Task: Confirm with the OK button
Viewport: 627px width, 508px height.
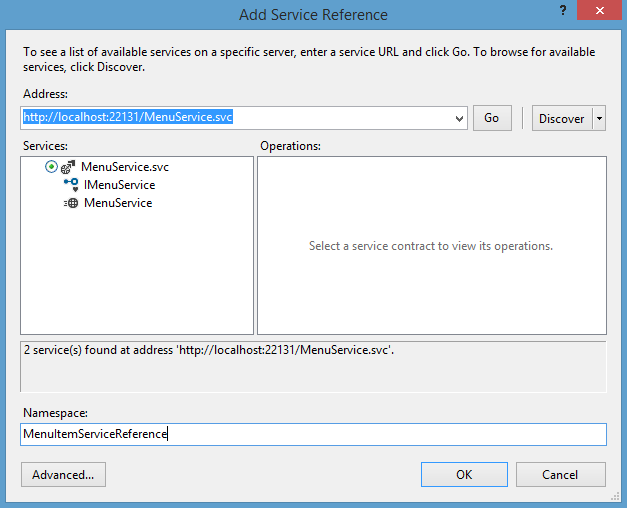Action: point(464,475)
